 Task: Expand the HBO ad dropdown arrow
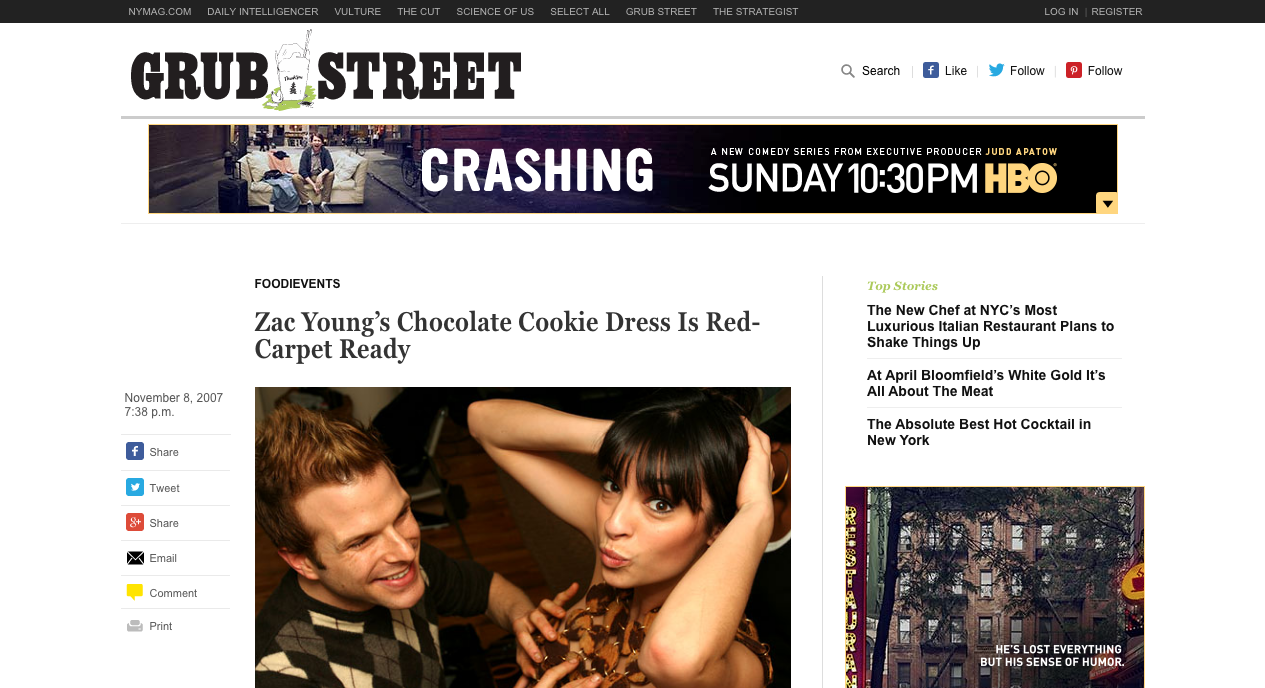1106,203
